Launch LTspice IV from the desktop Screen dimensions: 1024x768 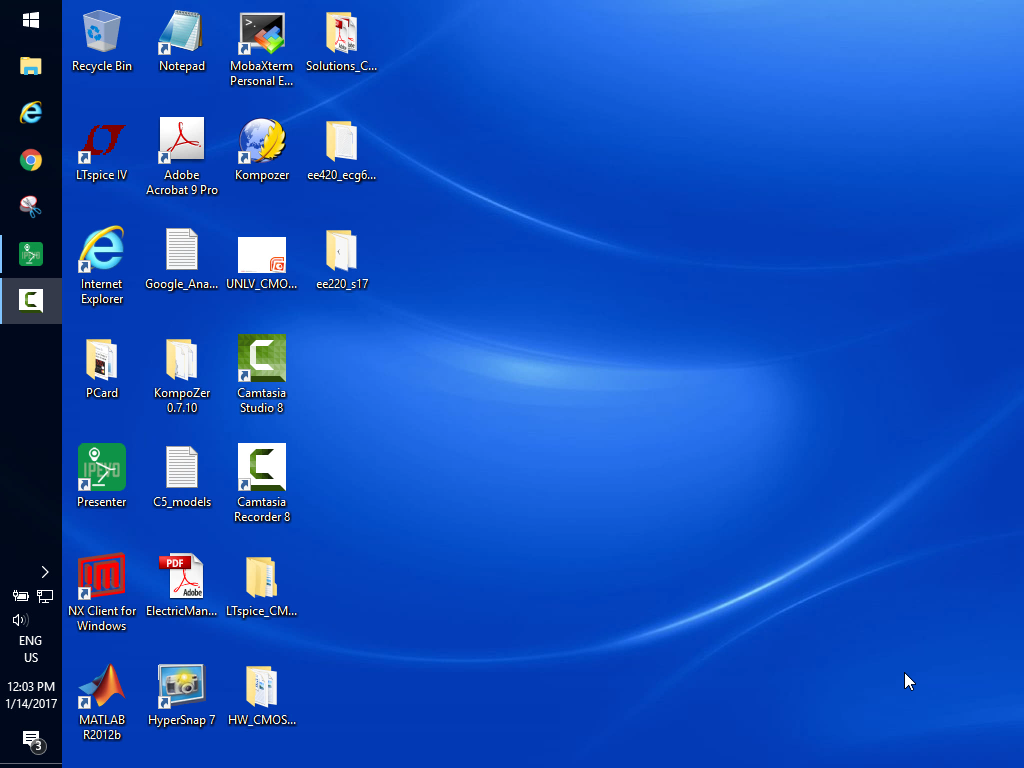pyautogui.click(x=102, y=143)
